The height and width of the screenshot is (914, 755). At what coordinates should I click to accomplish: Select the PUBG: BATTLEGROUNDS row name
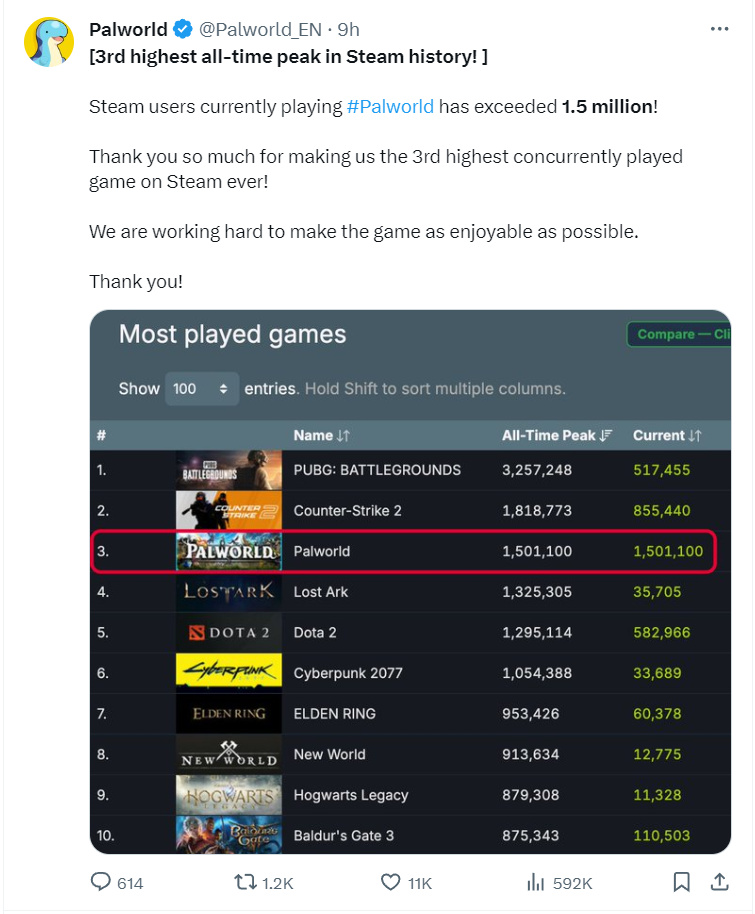[377, 470]
